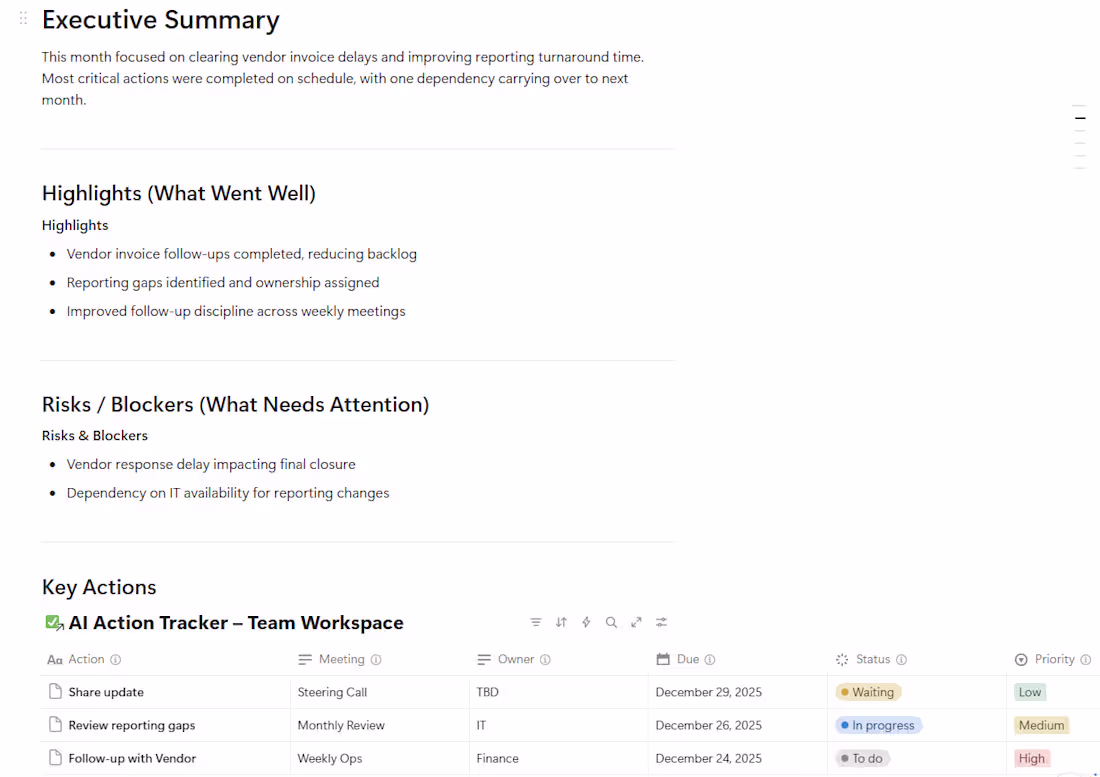Open the Priority property menu

click(1051, 659)
